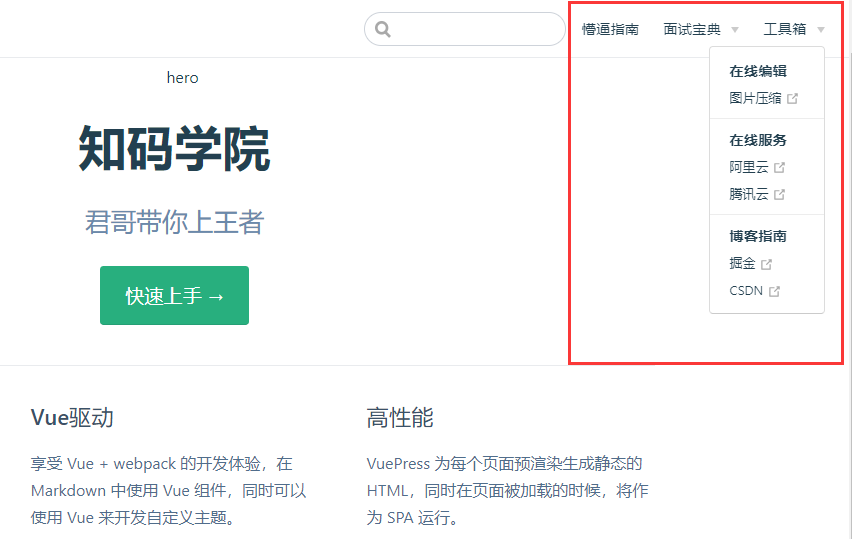Focus the search input field
Screen dimensions: 852x539
[475, 29]
